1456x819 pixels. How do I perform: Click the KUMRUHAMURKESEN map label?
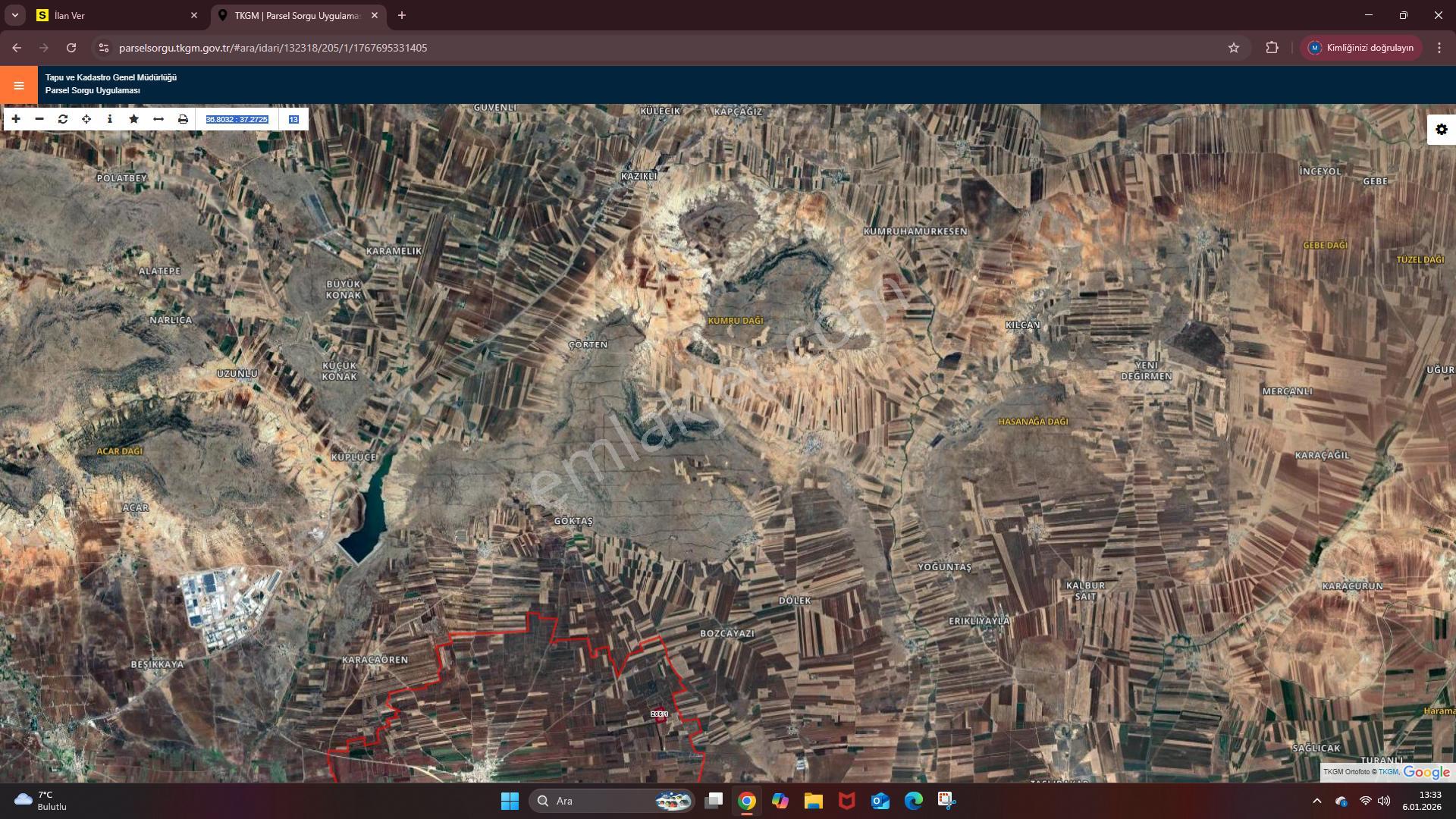pos(915,231)
